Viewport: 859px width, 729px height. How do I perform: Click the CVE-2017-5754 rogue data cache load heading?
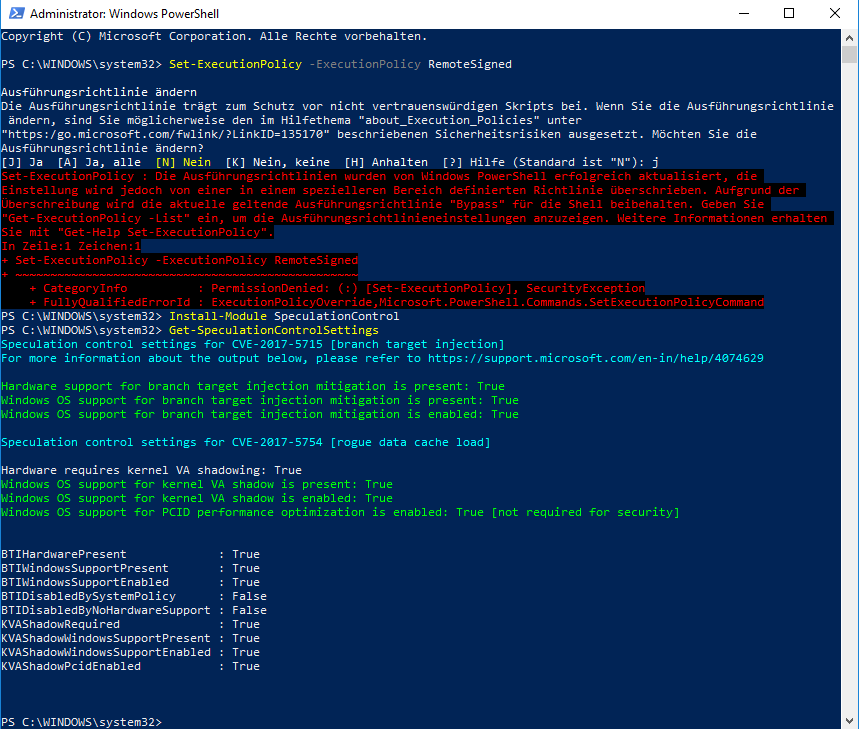click(246, 442)
